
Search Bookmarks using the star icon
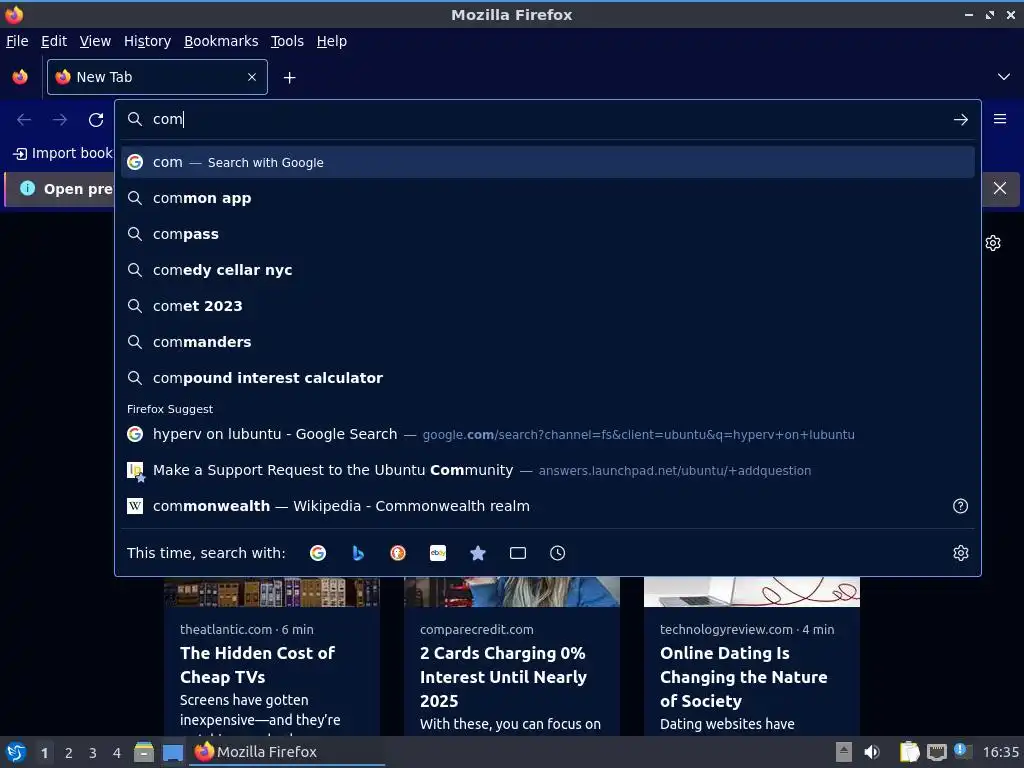click(x=478, y=553)
